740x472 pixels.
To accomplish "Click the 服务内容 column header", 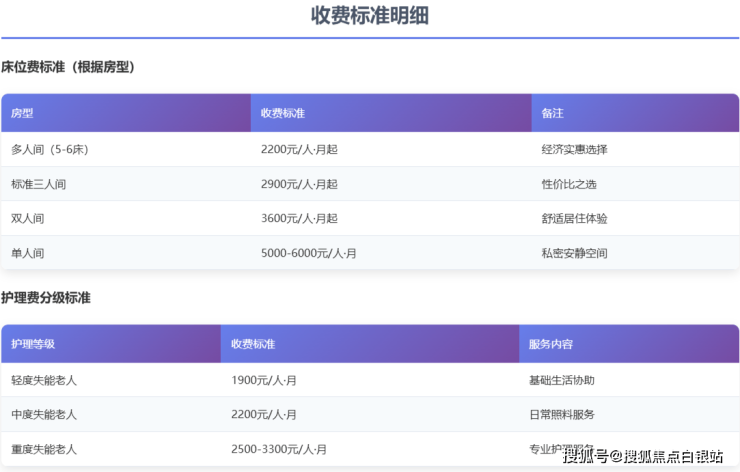I will (x=550, y=344).
